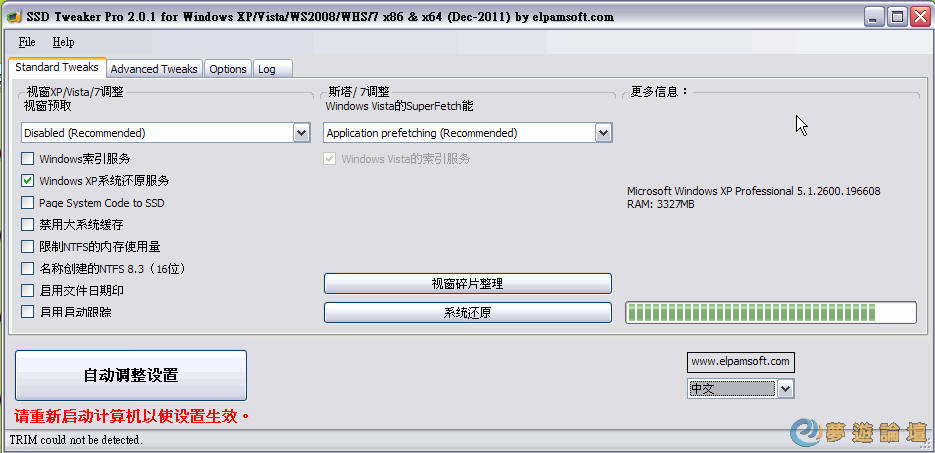Minimize the SSD Tweaker window
This screenshot has width=935, height=453.
pyautogui.click(x=875, y=17)
